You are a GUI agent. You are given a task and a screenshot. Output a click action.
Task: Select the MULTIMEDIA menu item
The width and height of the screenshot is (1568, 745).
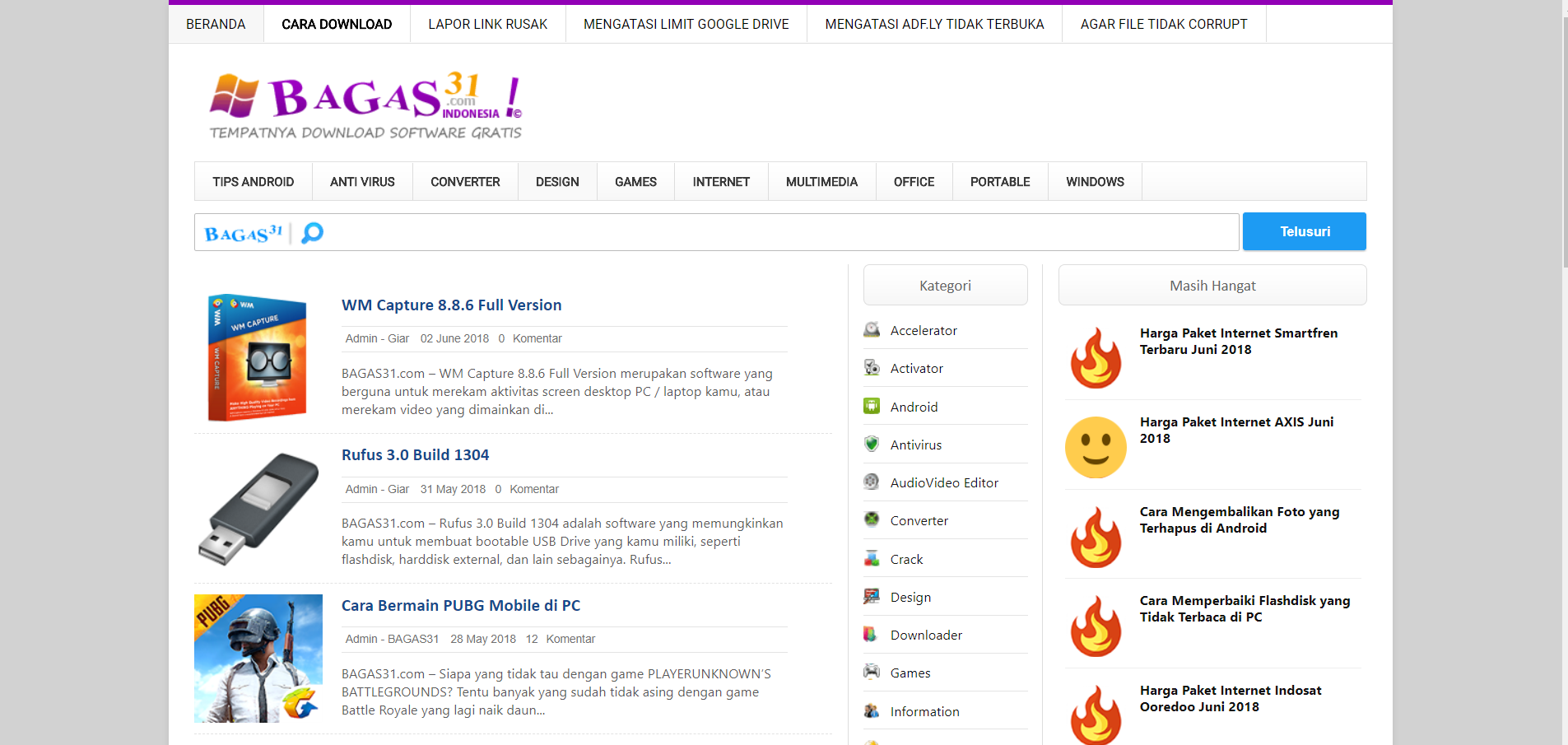click(x=821, y=182)
